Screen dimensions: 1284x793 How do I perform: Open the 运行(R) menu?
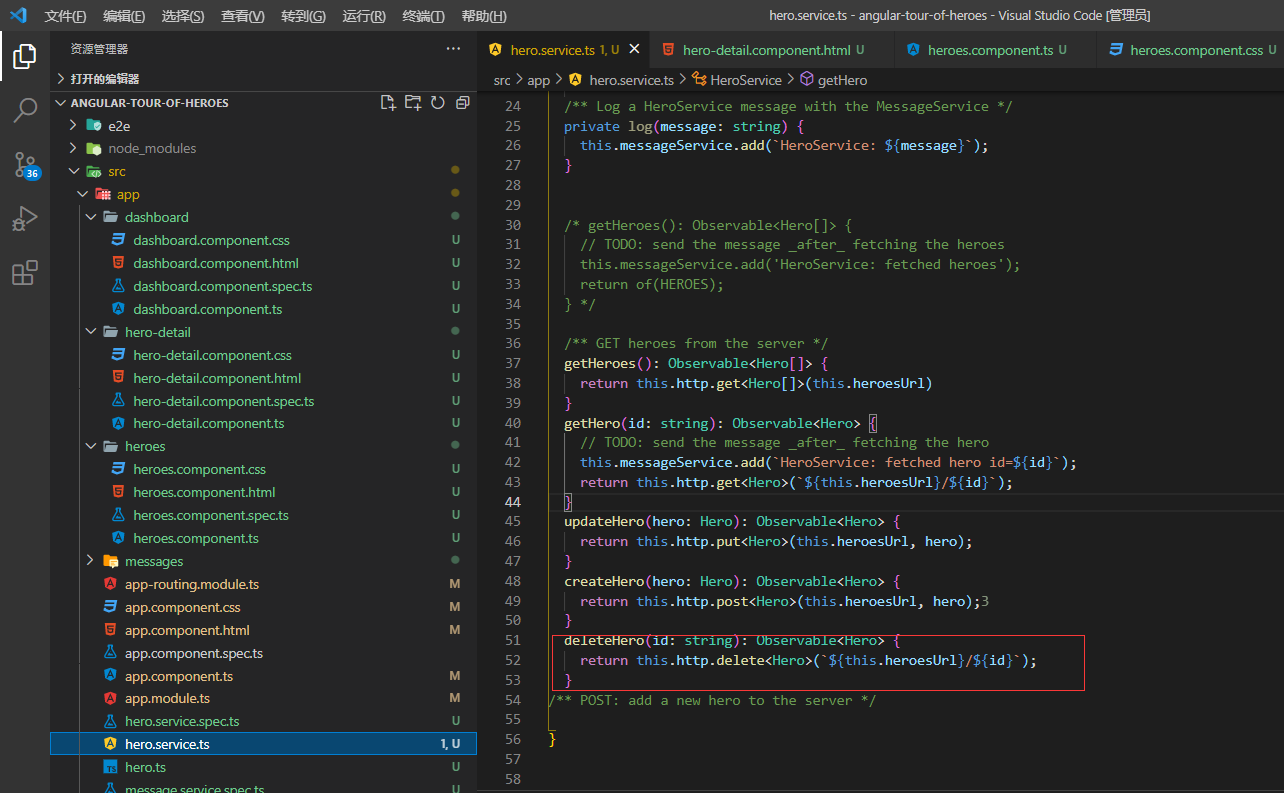364,16
